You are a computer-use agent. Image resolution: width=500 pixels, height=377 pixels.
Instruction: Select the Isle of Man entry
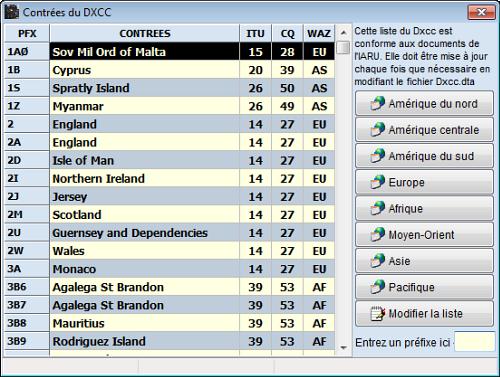point(170,160)
